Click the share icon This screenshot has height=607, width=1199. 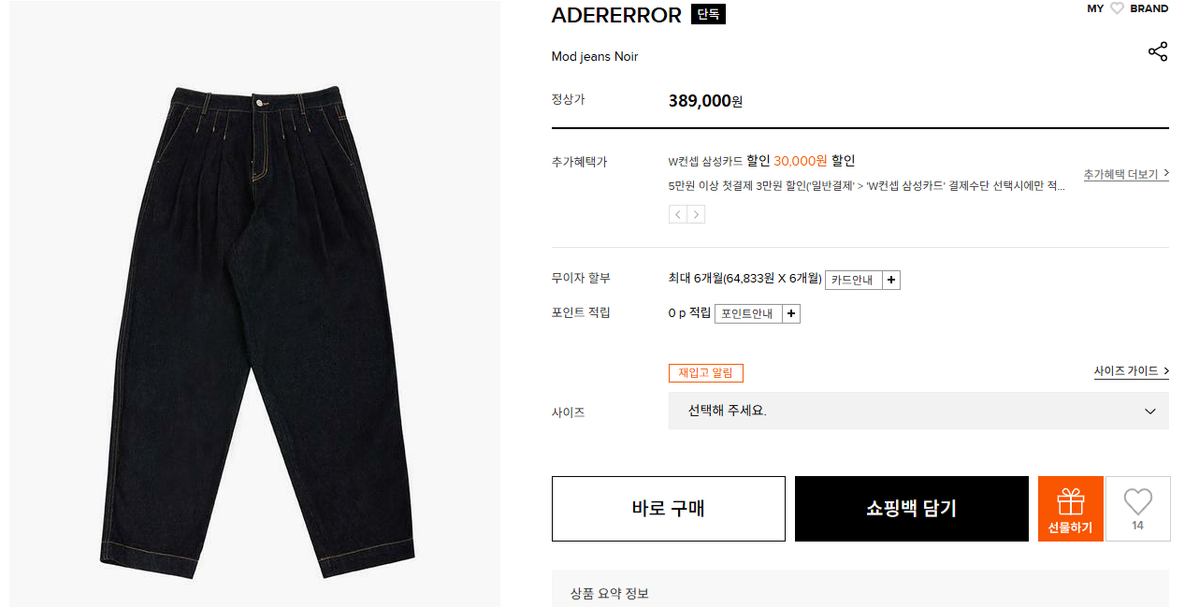[1158, 52]
